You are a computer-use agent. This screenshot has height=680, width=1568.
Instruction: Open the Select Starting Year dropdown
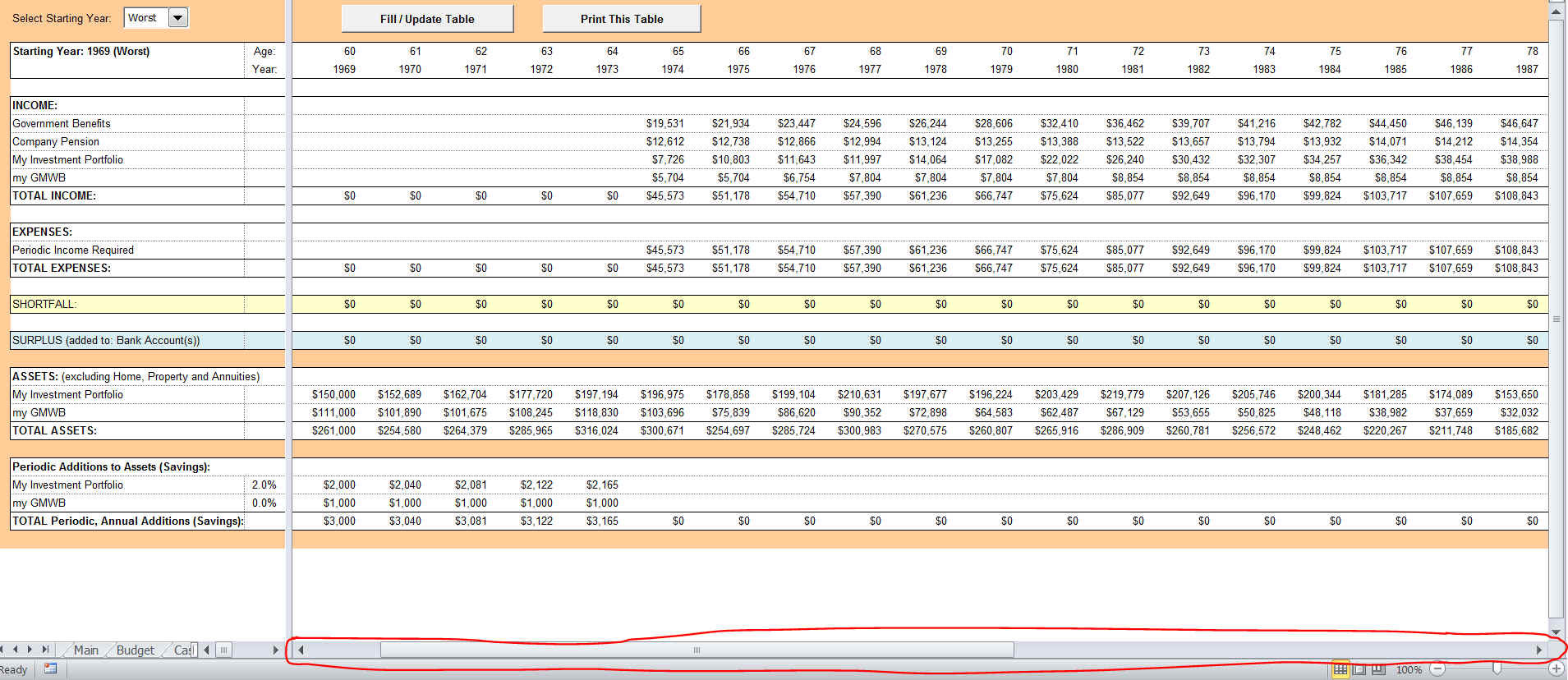point(177,18)
